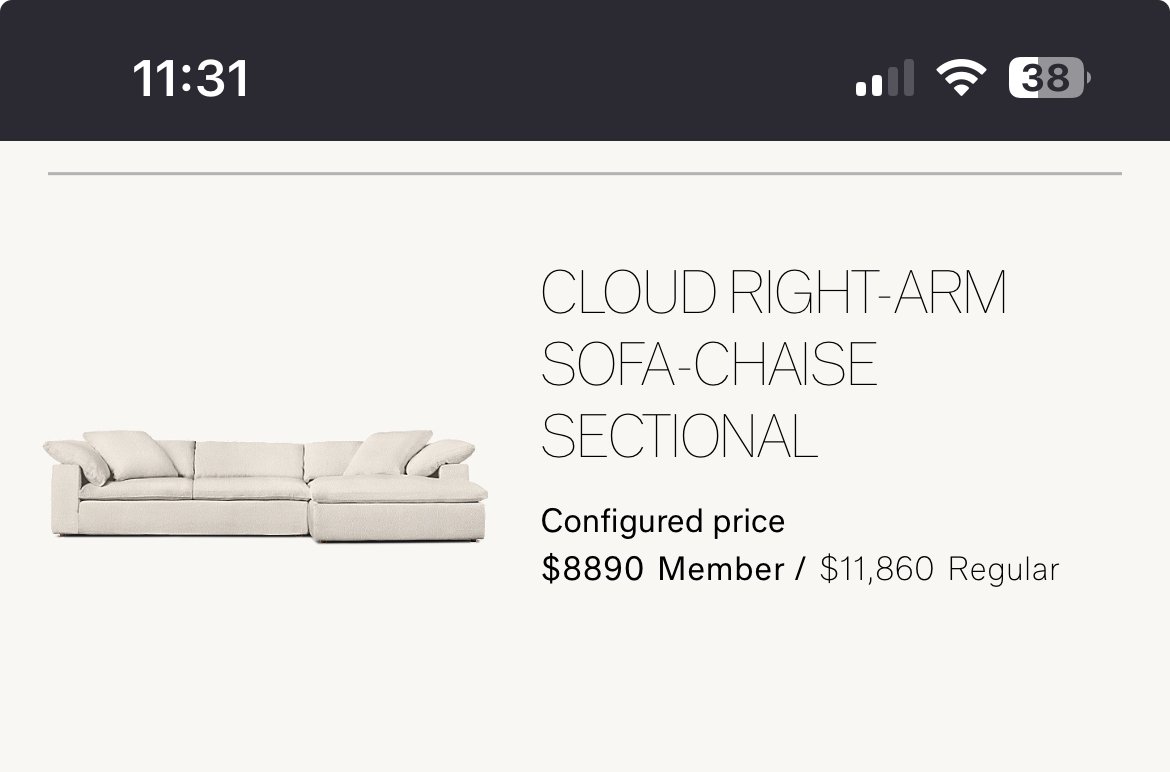Tap the cellular signal strength icon
The width and height of the screenshot is (1170, 772).
884,78
